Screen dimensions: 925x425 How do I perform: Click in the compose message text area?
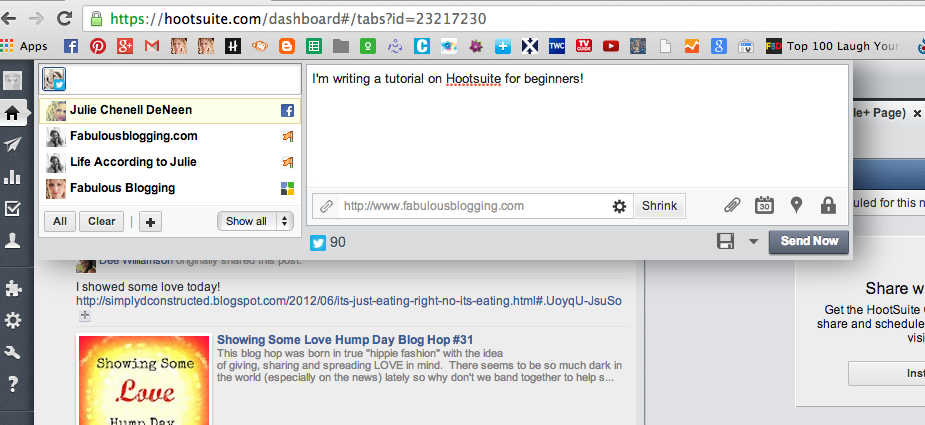578,126
